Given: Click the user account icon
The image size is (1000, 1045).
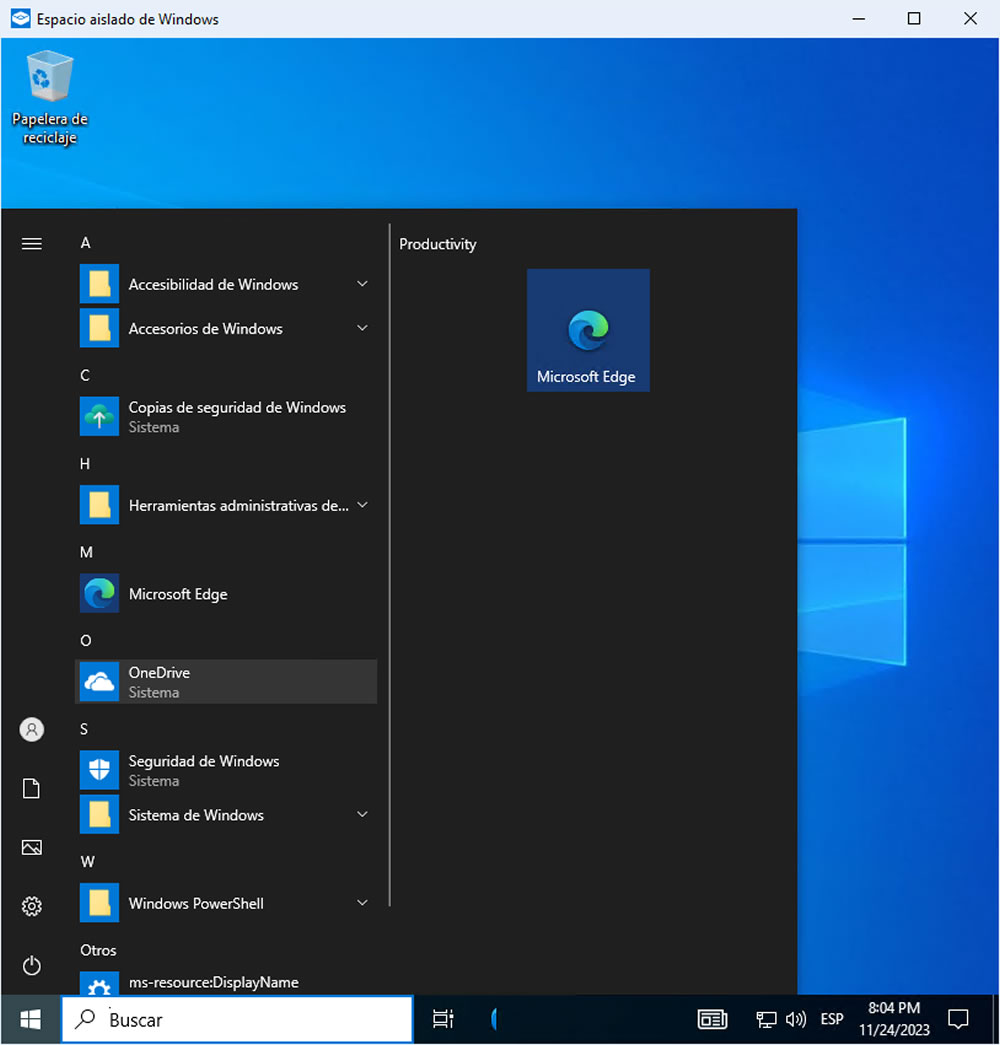Looking at the screenshot, I should [32, 730].
